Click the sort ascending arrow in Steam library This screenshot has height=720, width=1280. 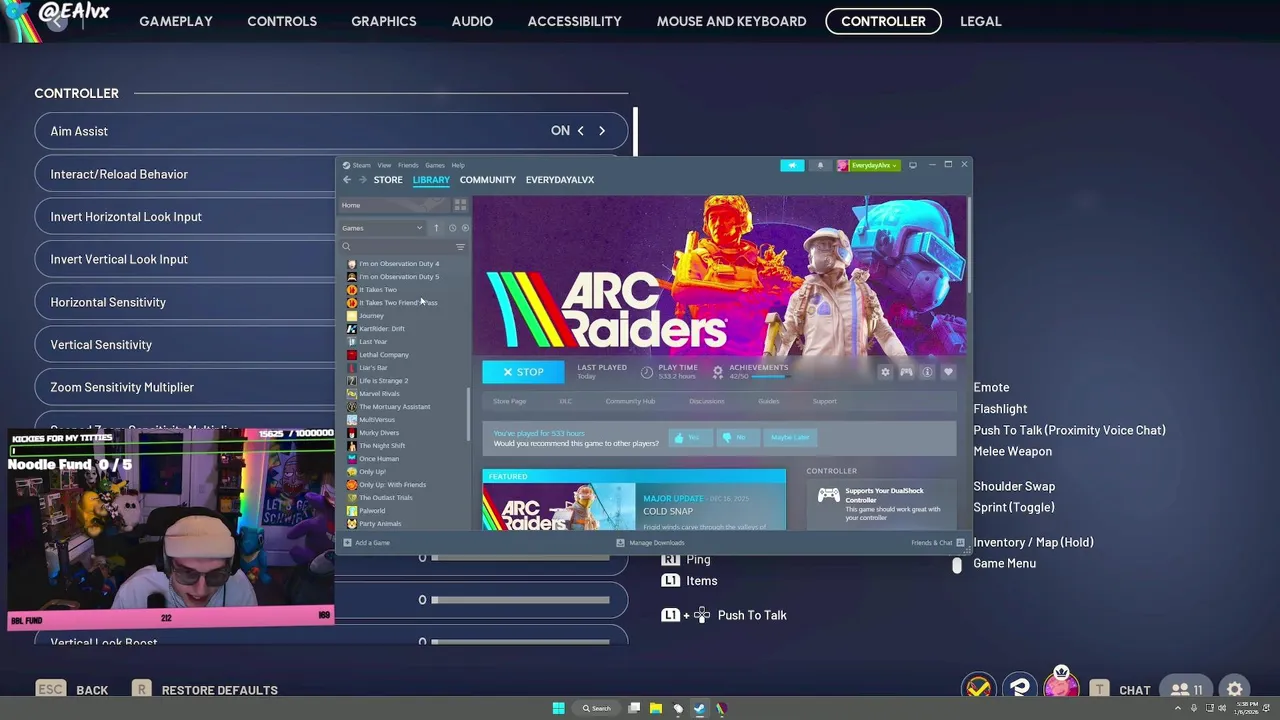click(x=436, y=228)
